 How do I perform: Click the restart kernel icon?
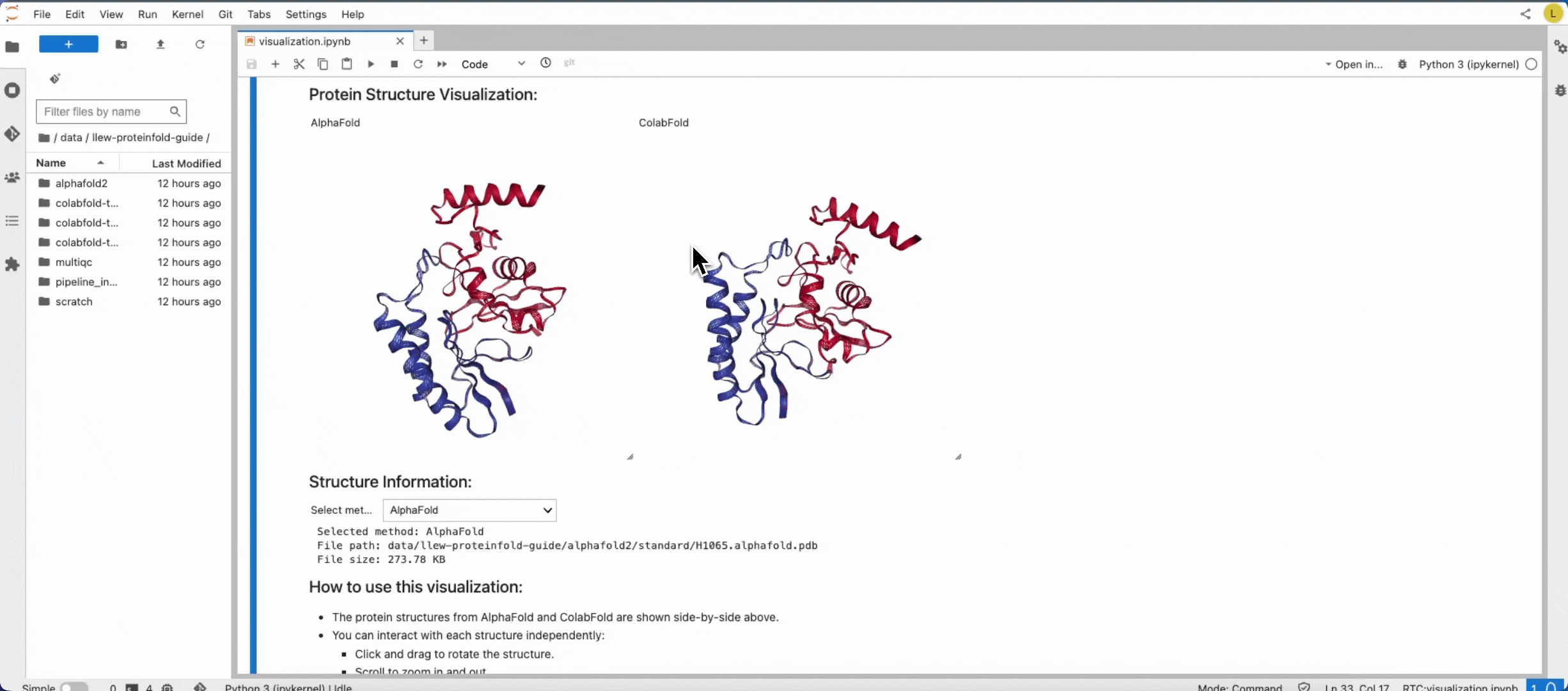click(x=418, y=63)
